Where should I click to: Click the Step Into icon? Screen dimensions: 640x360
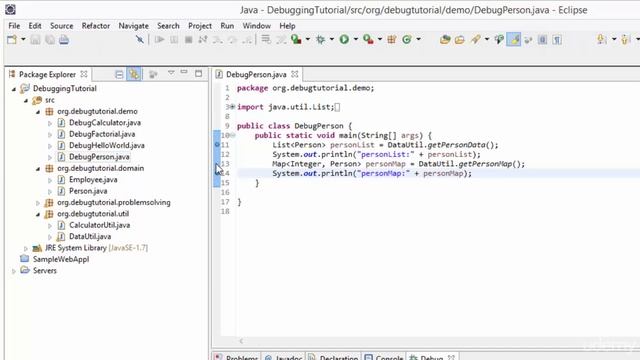[217, 40]
